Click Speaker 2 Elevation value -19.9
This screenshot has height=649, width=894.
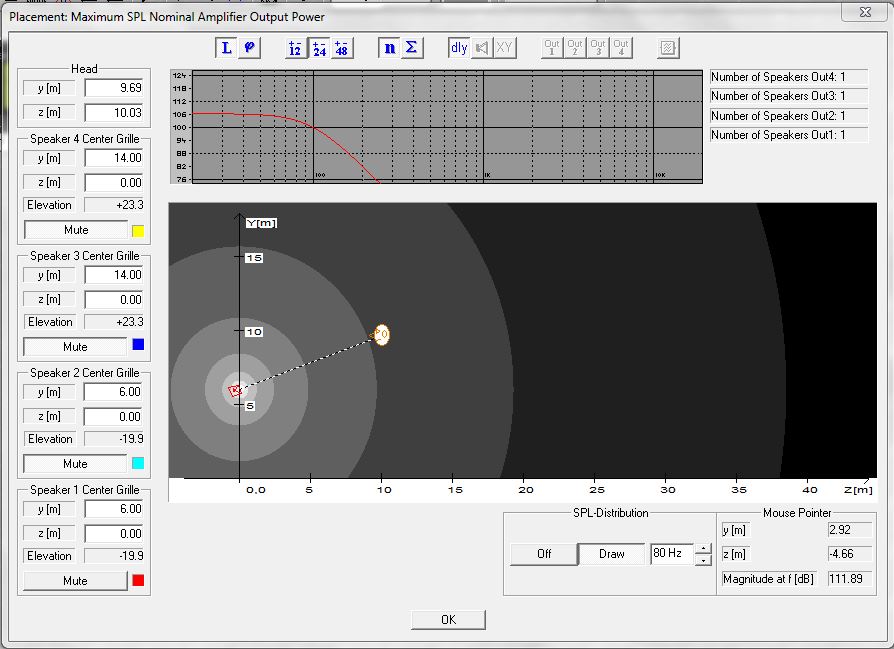114,439
